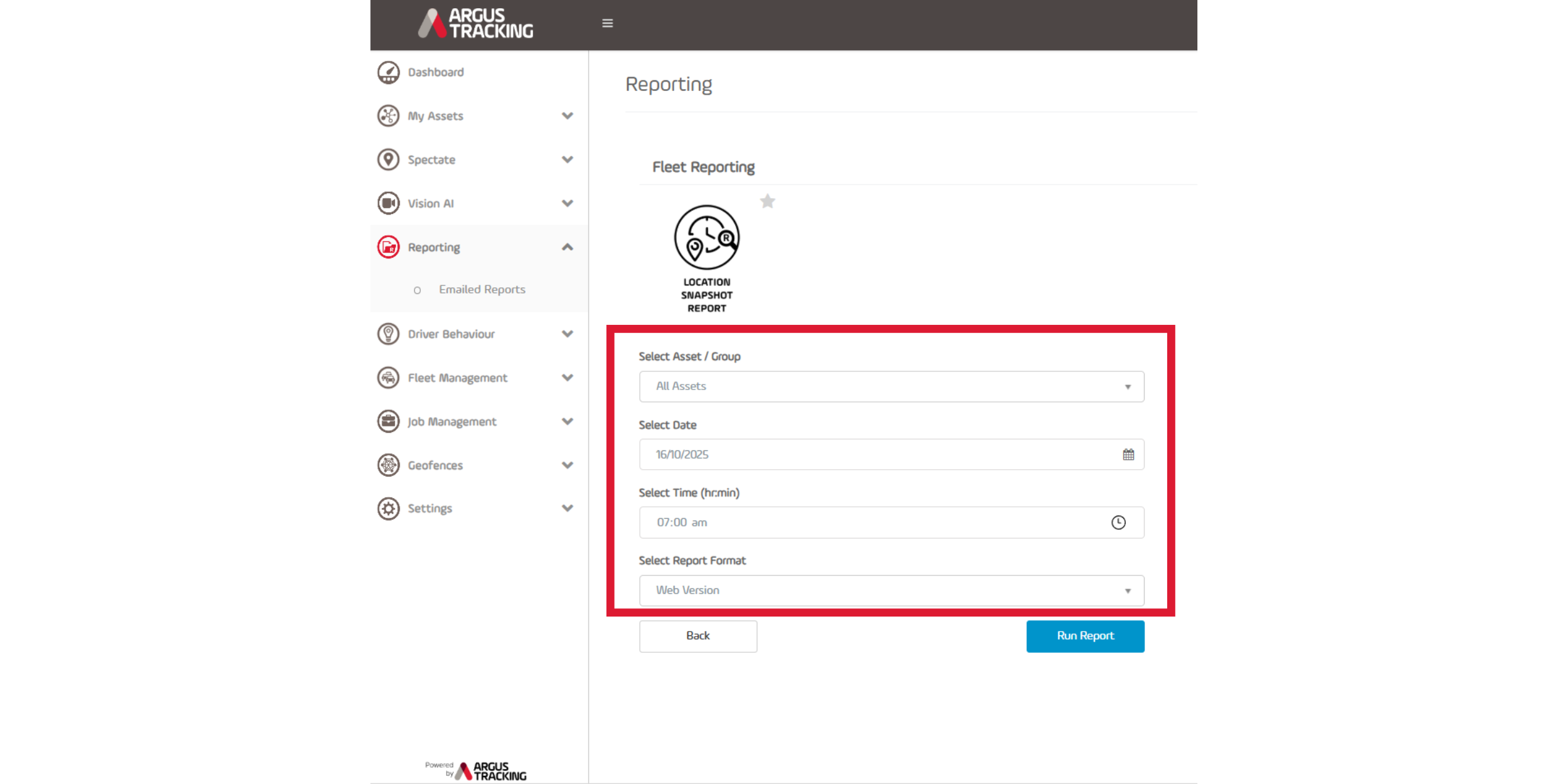Collapse the Reporting chevron
The height and width of the screenshot is (784, 1568).
567,247
